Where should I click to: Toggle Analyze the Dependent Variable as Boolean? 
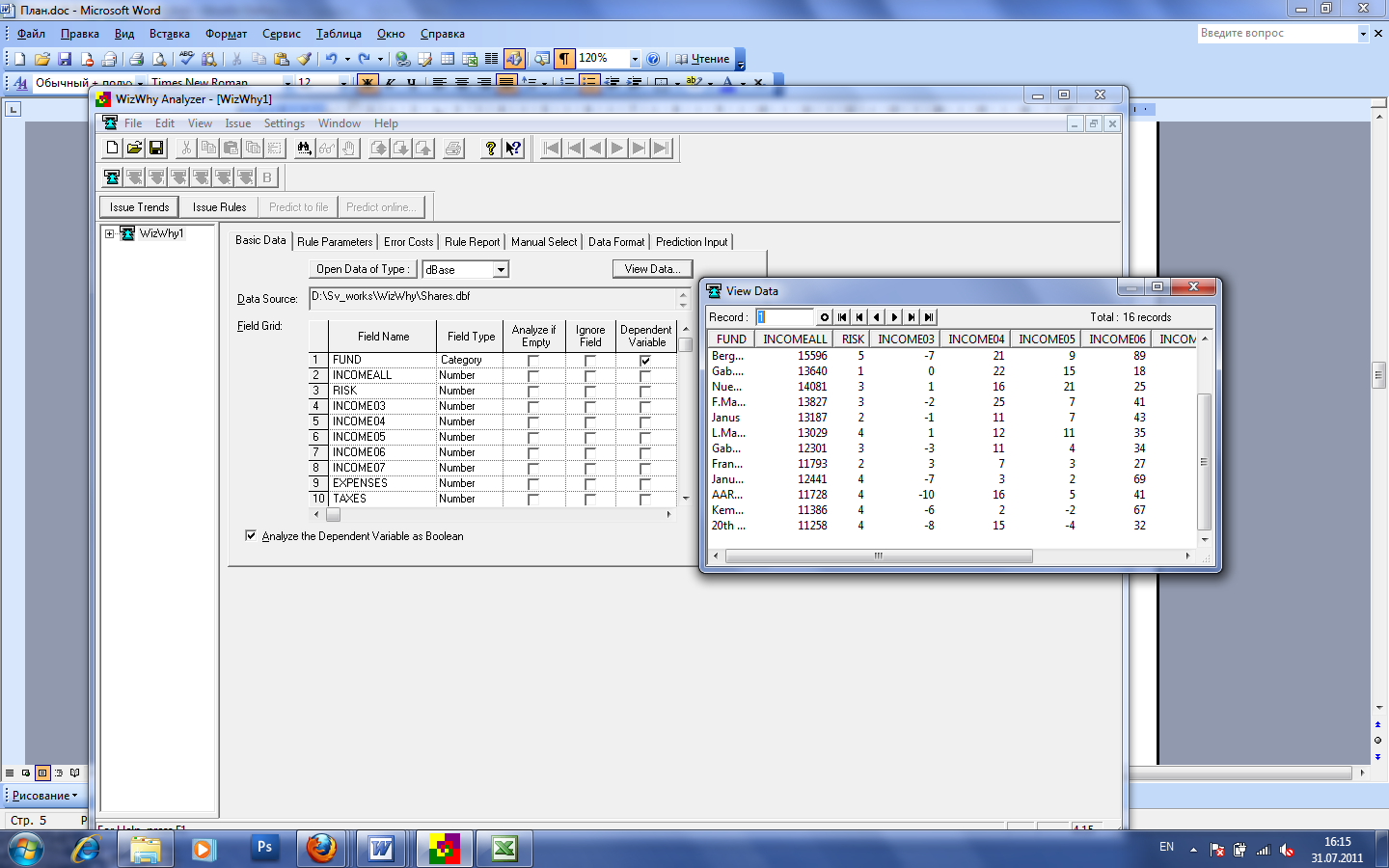click(x=251, y=535)
